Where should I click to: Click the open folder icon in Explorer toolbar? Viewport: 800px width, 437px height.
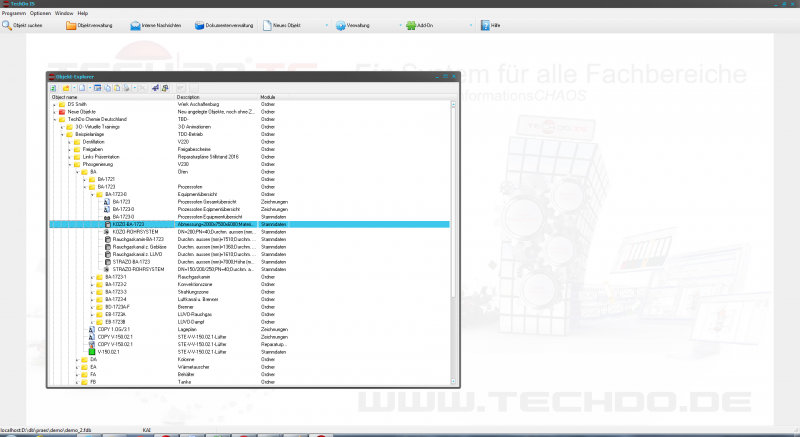click(66, 88)
